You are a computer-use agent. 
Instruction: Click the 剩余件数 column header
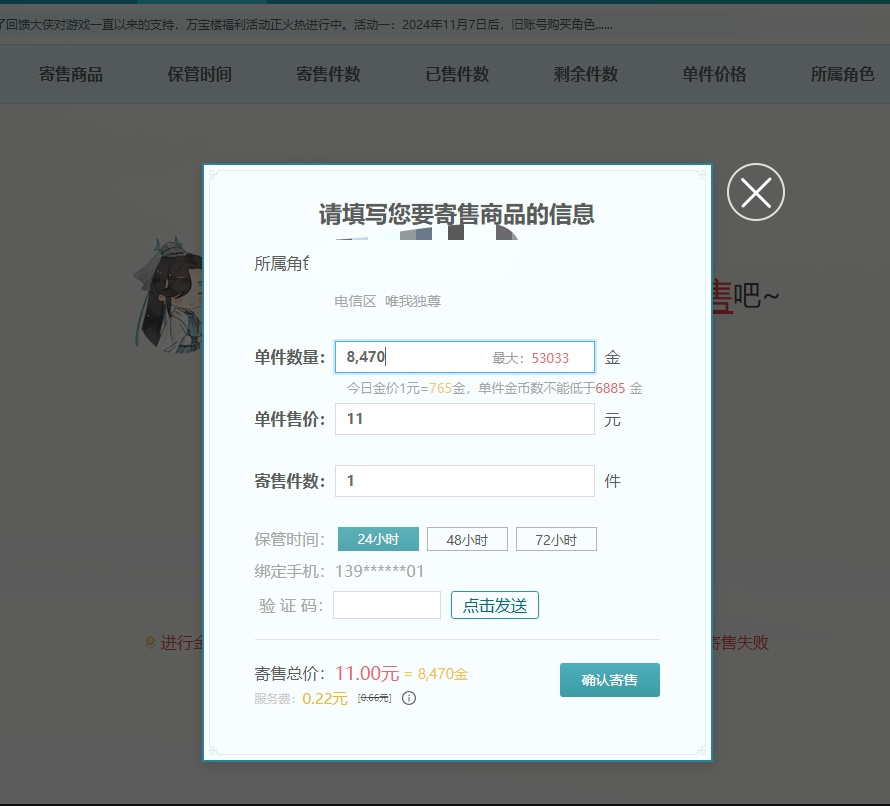[586, 74]
